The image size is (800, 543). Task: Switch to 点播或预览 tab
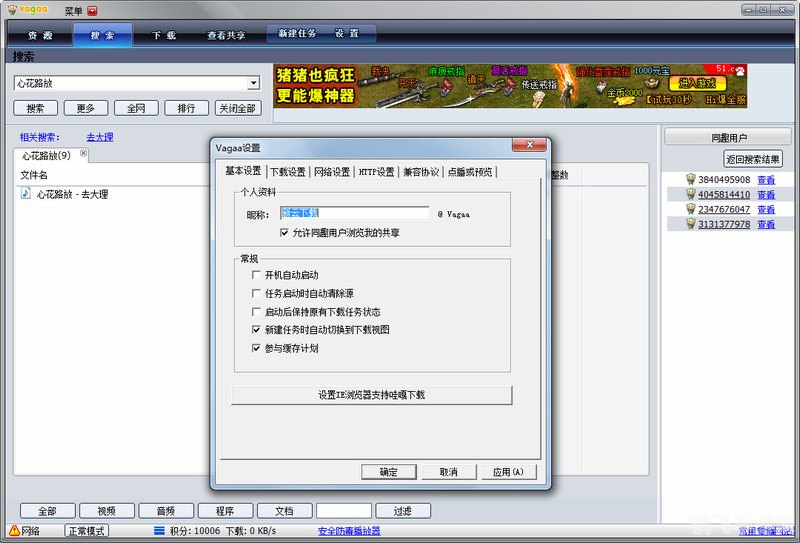(470, 172)
